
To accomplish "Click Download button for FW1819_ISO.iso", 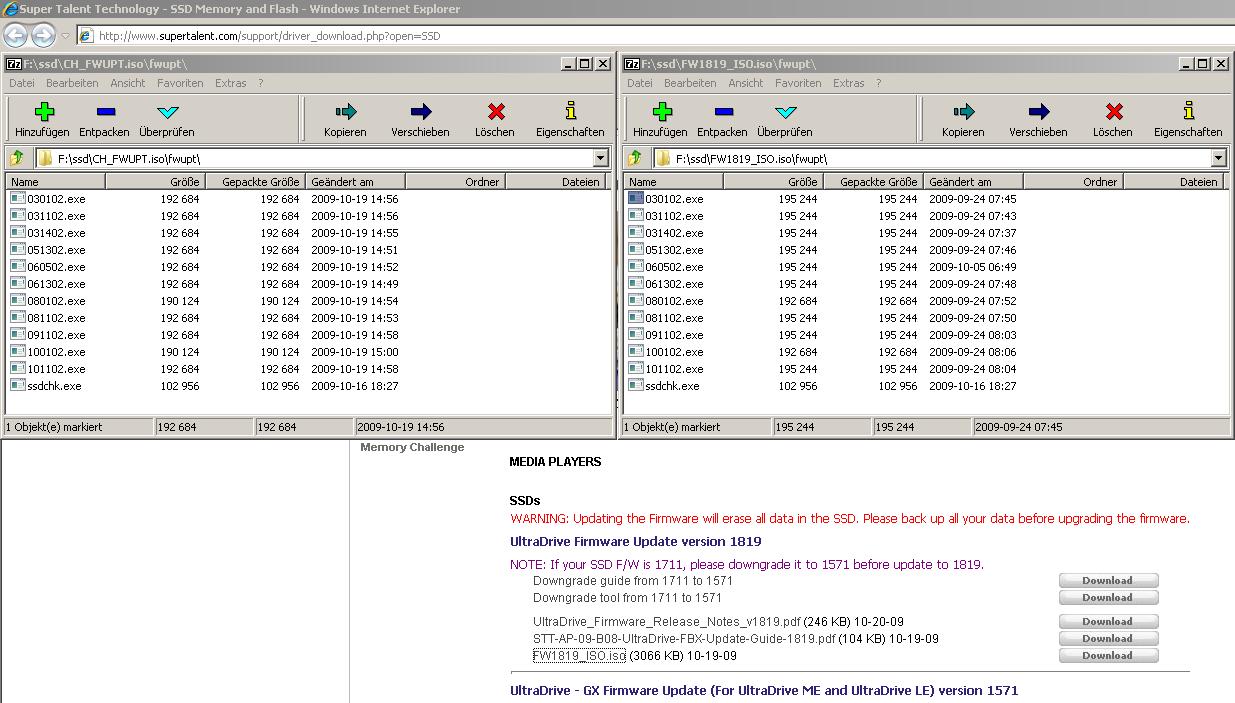I will point(1108,656).
